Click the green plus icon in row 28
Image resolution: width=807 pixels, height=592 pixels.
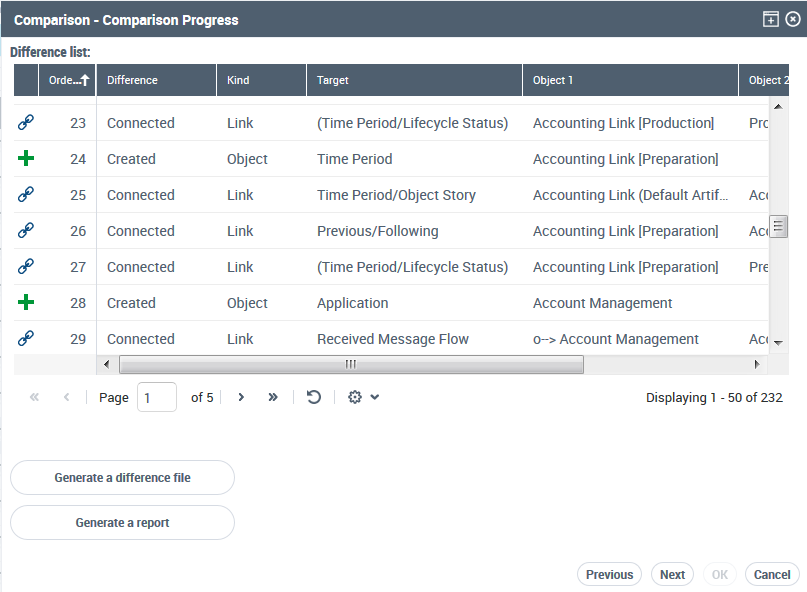click(x=26, y=303)
